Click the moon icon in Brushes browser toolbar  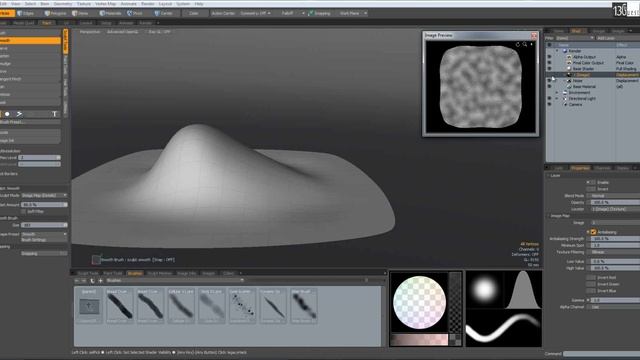[x=92, y=280]
